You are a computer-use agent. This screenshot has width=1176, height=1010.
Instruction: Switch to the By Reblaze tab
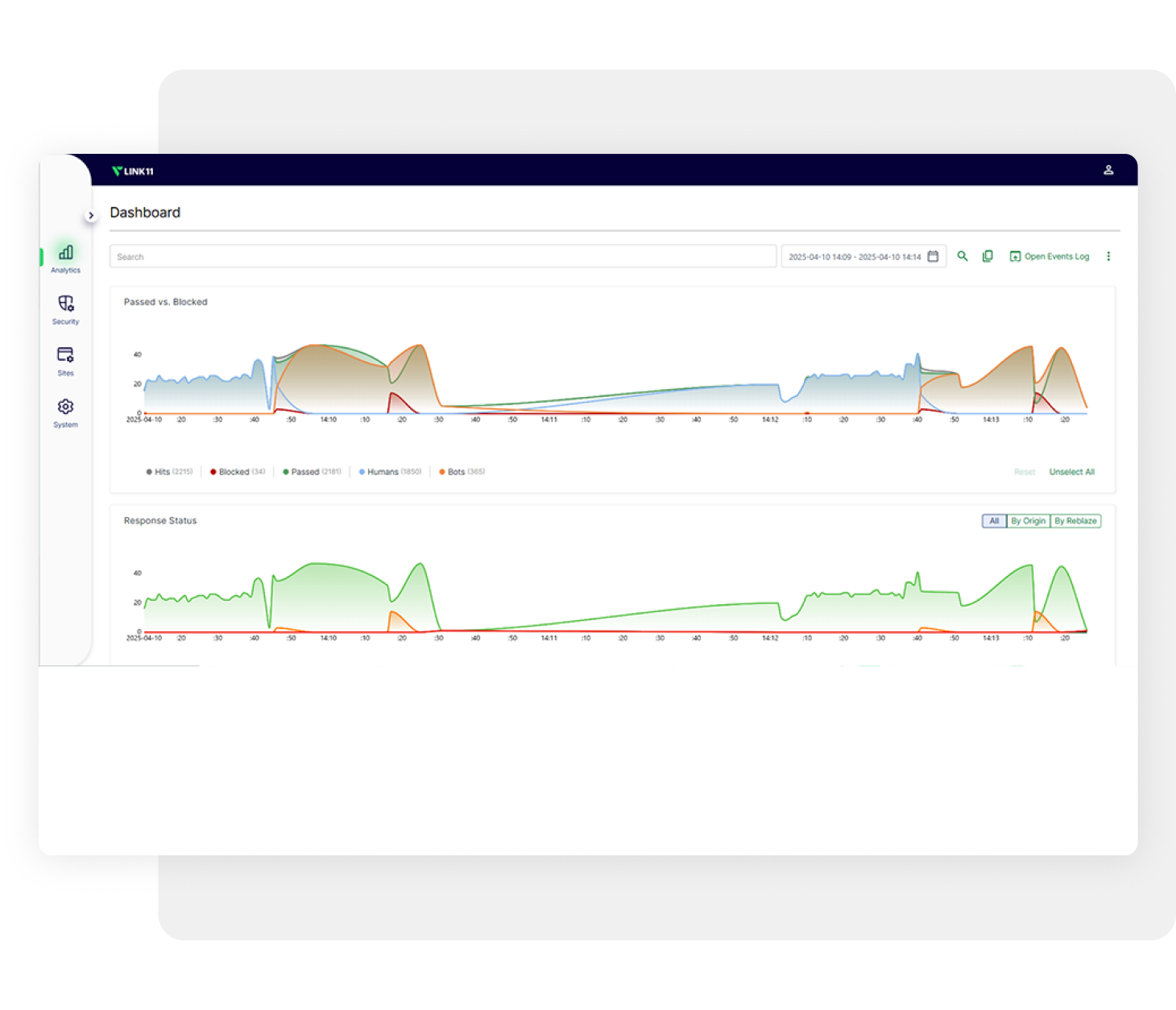(1075, 521)
